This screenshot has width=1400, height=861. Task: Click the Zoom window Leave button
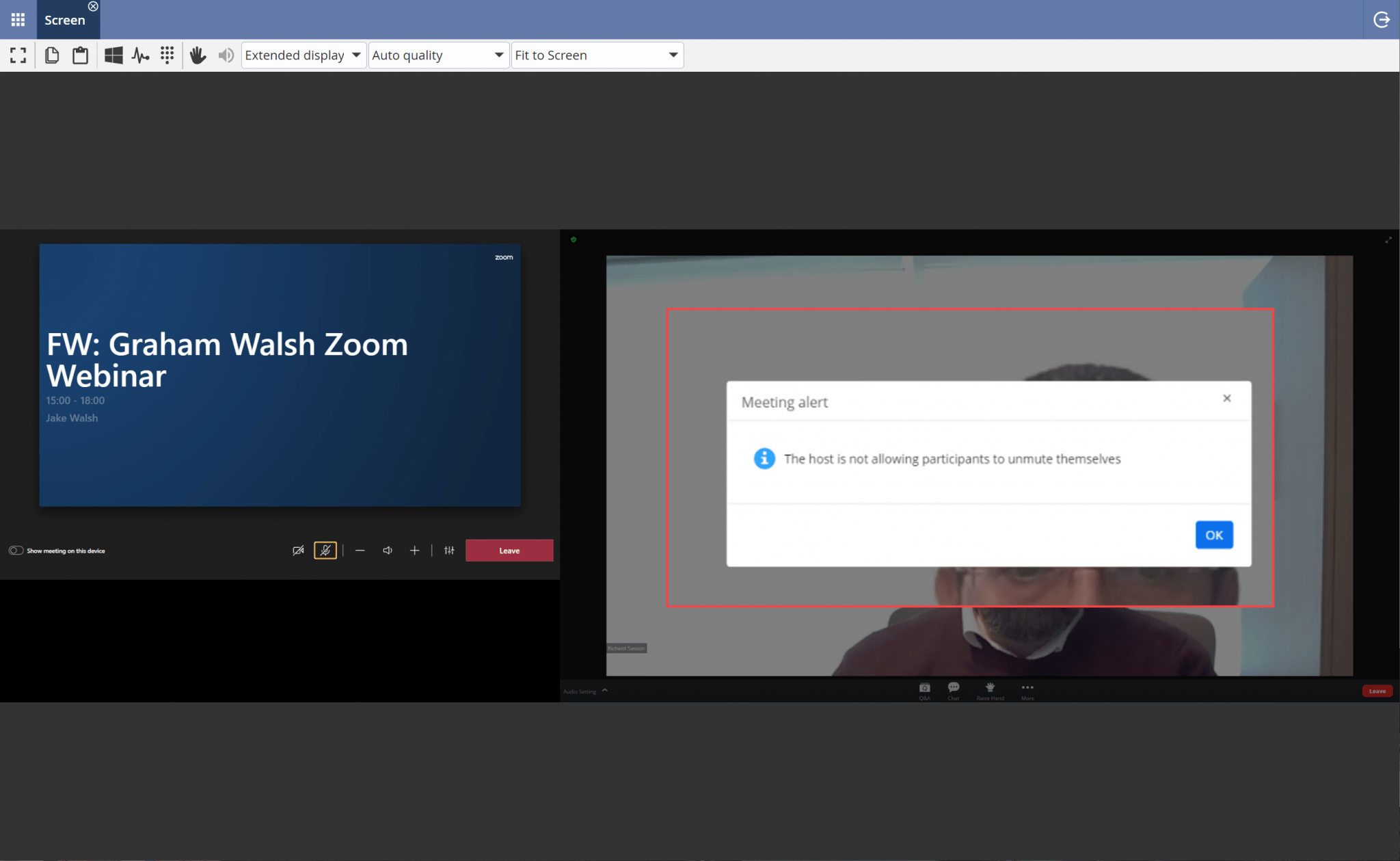click(1377, 691)
